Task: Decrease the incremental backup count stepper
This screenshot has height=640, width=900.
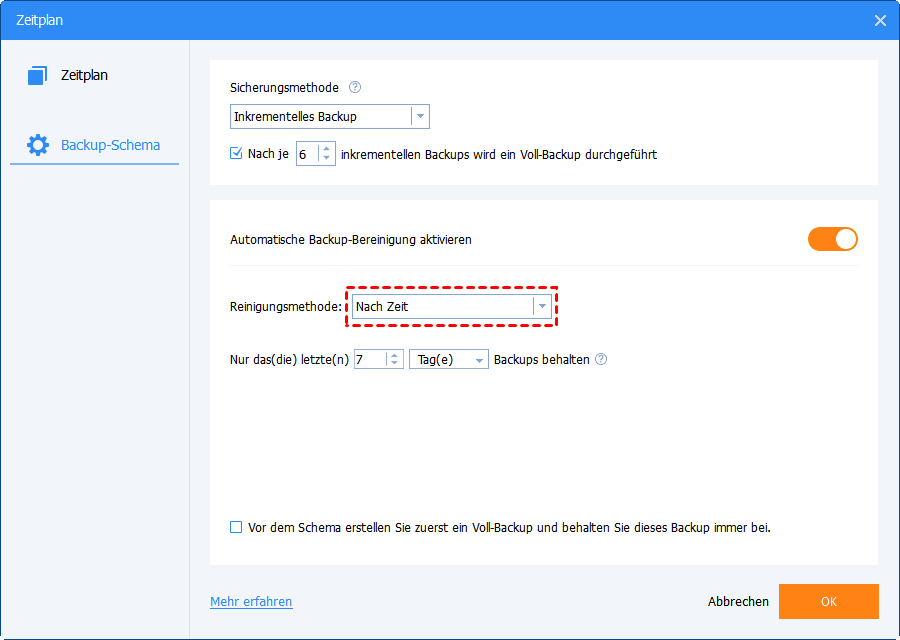Action: click(x=326, y=159)
